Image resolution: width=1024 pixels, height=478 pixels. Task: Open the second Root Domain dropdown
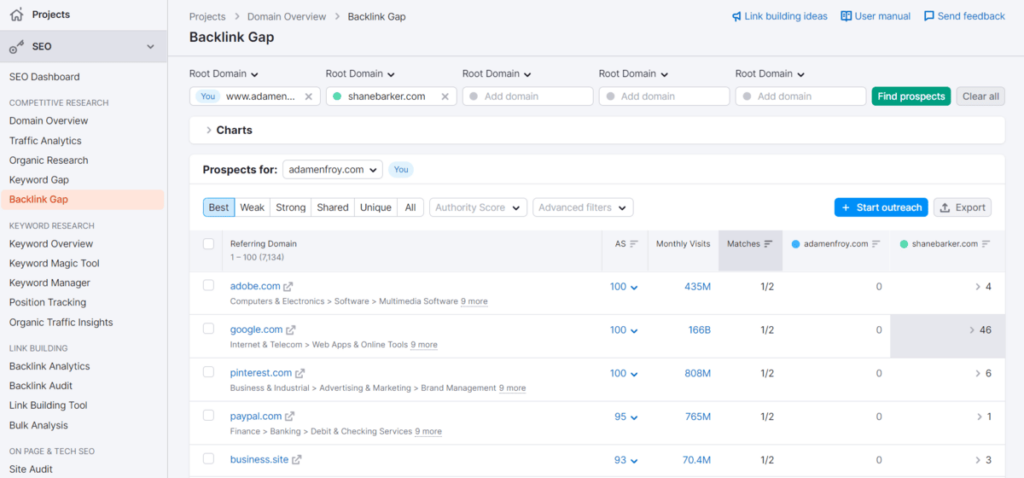tap(360, 74)
